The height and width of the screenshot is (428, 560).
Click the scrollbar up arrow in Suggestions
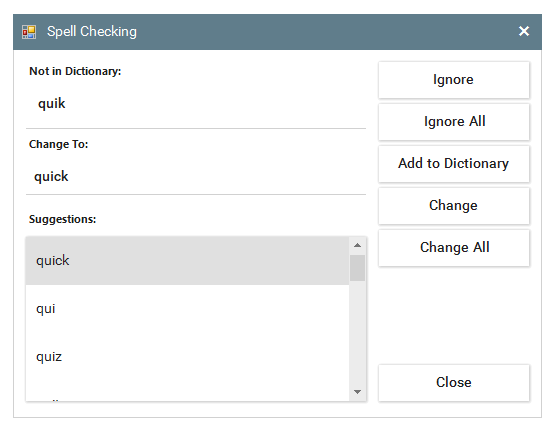pos(357,245)
